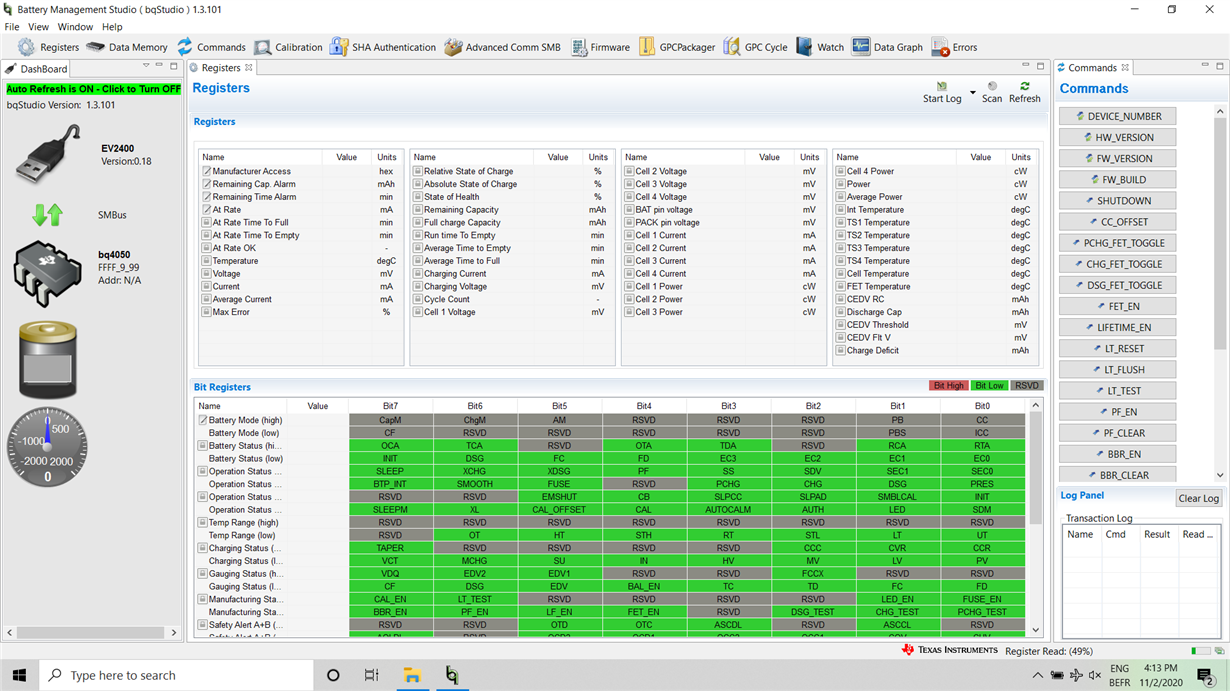Open the Calibration tool

point(288,47)
